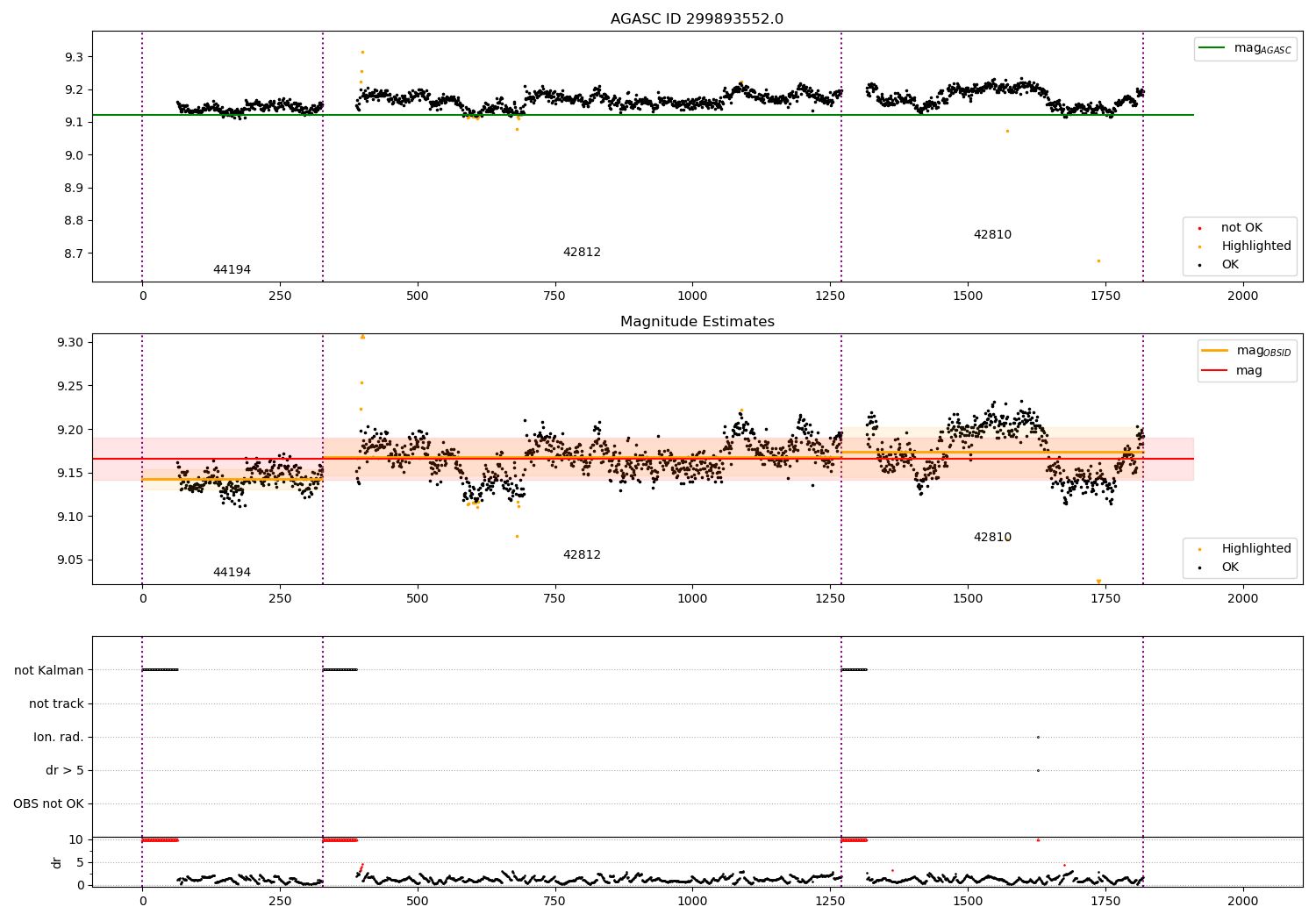Click the 9.05 tick label on middle panel
1316x921 pixels.
click(70, 560)
